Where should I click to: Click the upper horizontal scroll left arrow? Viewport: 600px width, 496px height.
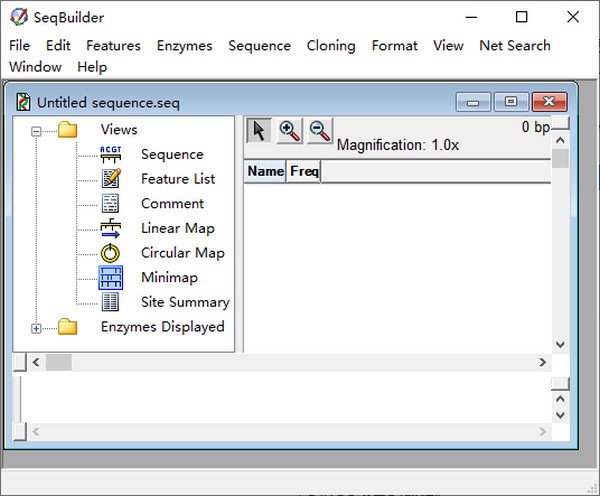tap(36, 362)
